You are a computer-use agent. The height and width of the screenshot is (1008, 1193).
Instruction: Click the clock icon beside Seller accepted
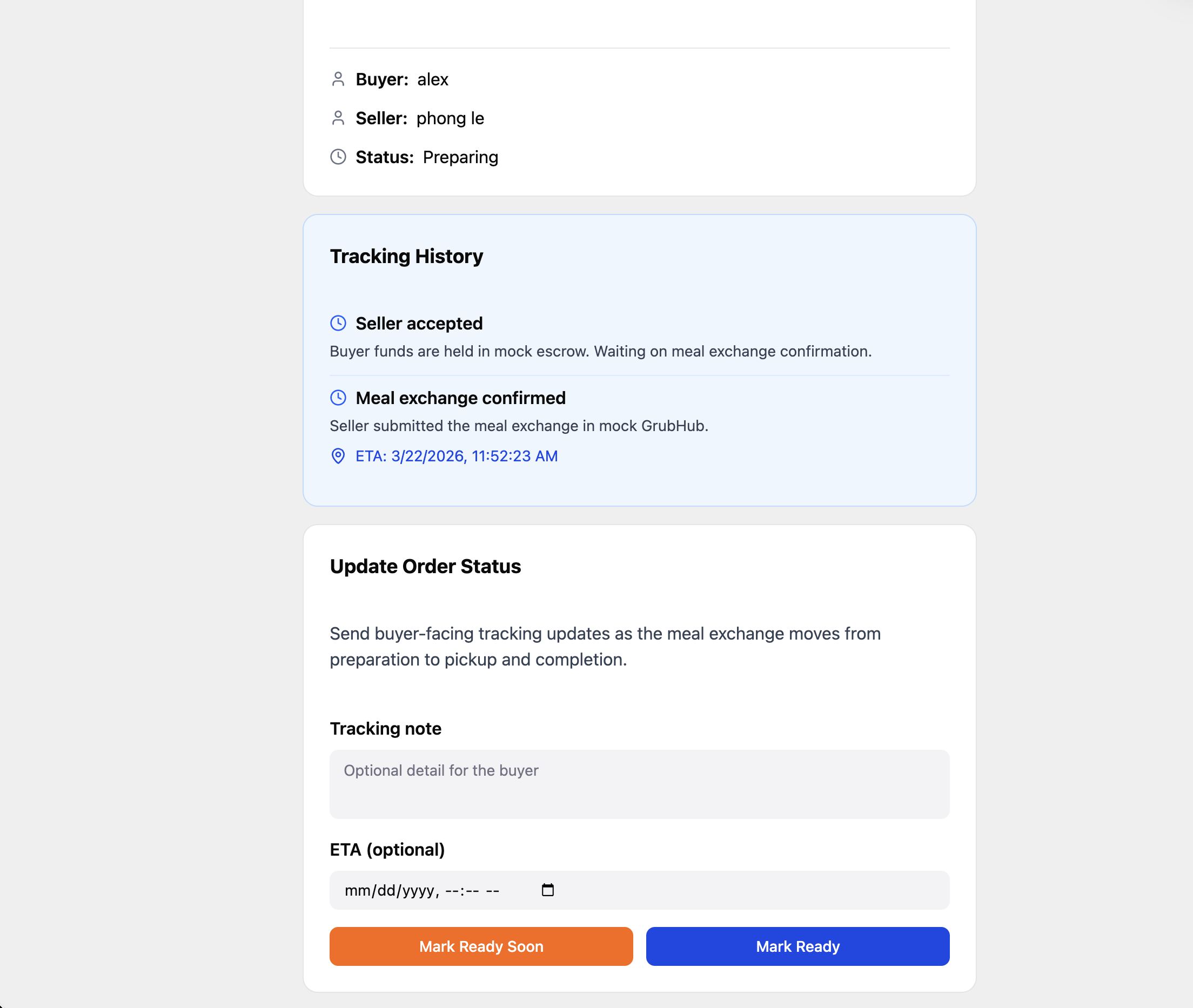pos(338,324)
